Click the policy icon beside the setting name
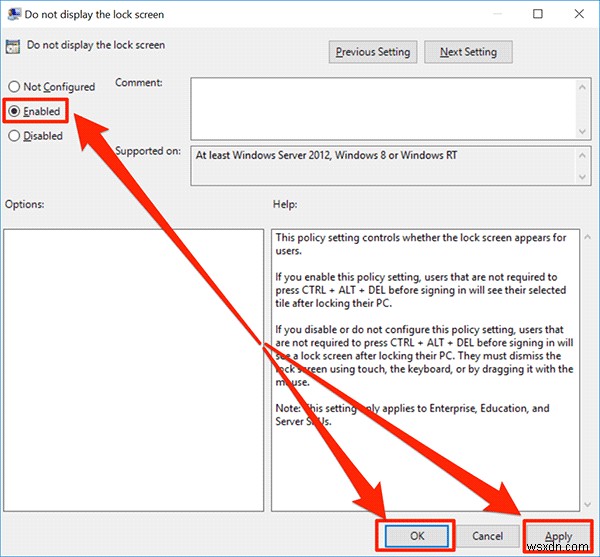Screen dimensions: 600x557 pos(13,46)
